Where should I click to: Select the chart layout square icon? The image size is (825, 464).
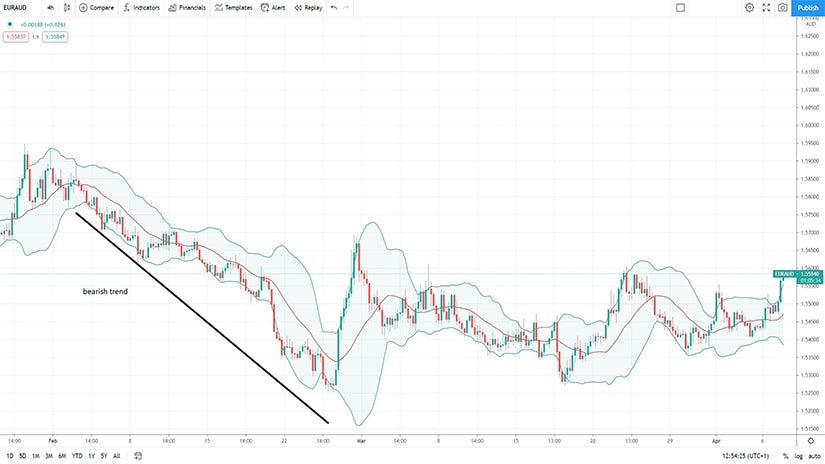point(680,8)
